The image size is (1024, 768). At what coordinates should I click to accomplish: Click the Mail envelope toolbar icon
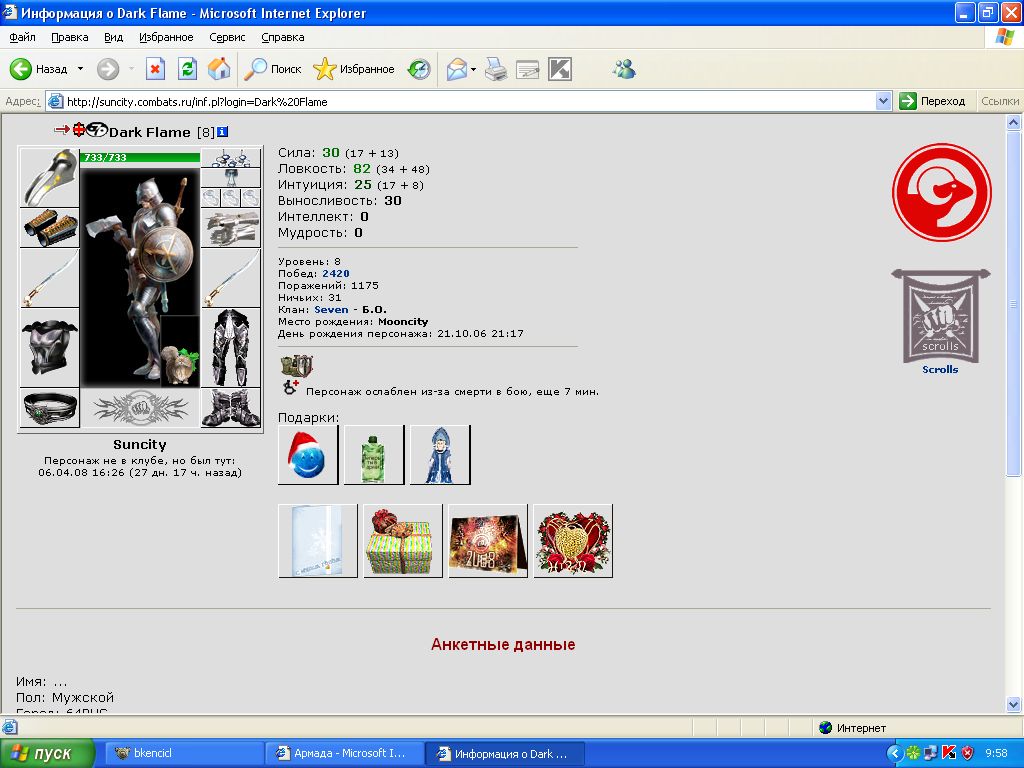456,69
